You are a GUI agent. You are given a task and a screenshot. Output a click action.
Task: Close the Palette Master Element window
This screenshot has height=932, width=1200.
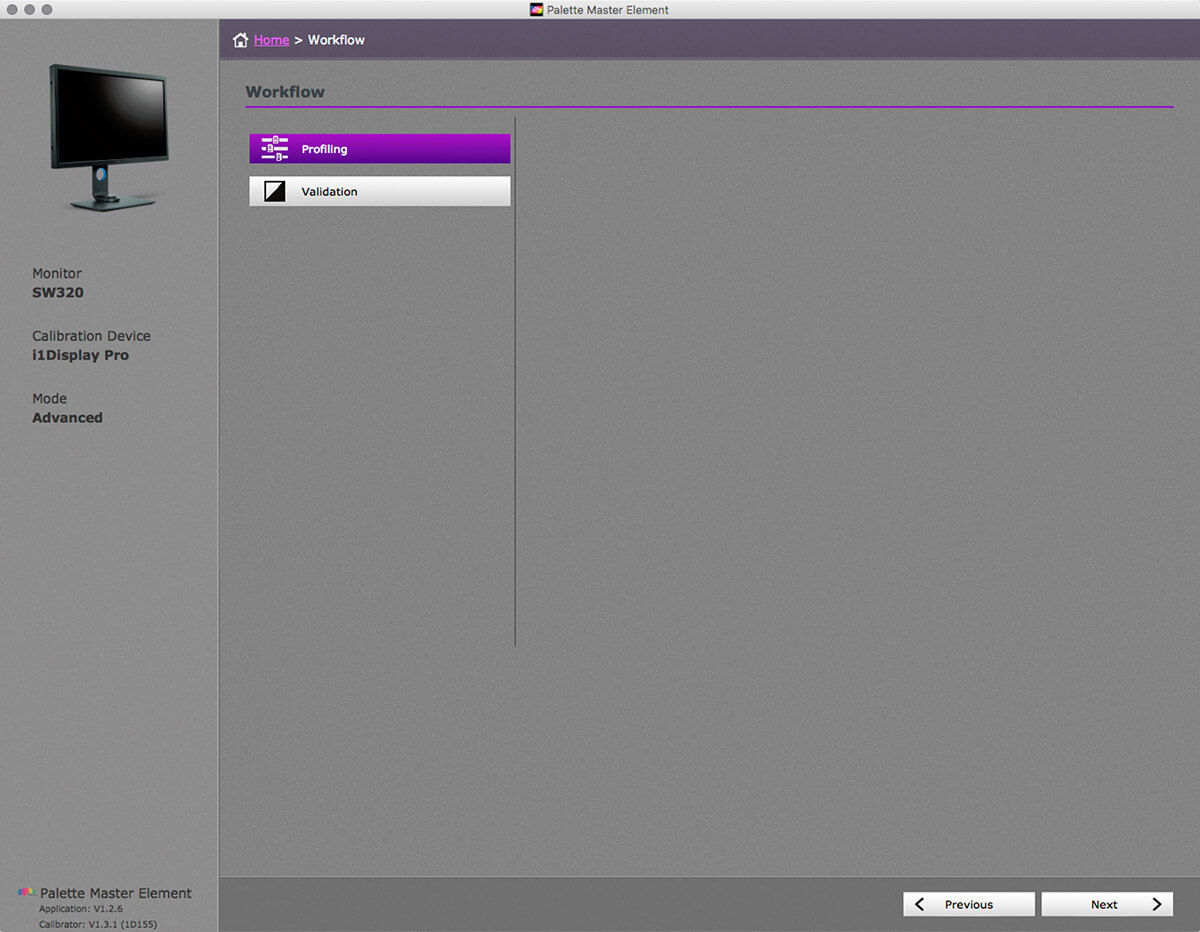pyautogui.click(x=11, y=9)
